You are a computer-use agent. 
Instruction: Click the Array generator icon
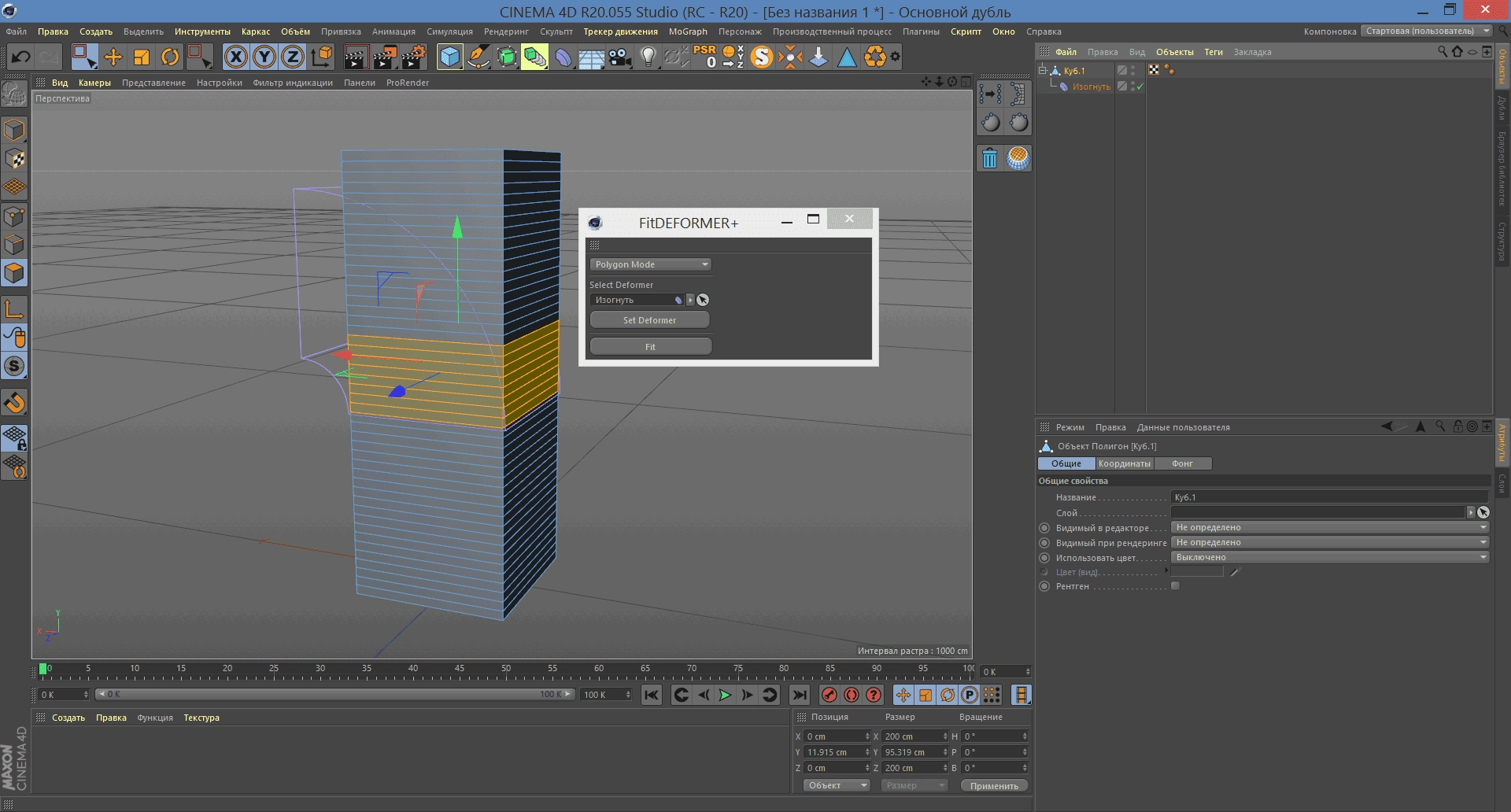pos(535,57)
